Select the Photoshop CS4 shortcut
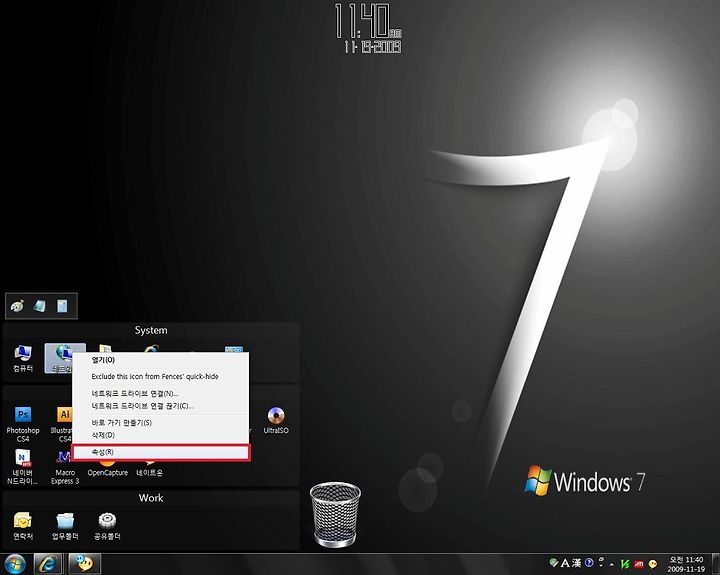 (22, 424)
